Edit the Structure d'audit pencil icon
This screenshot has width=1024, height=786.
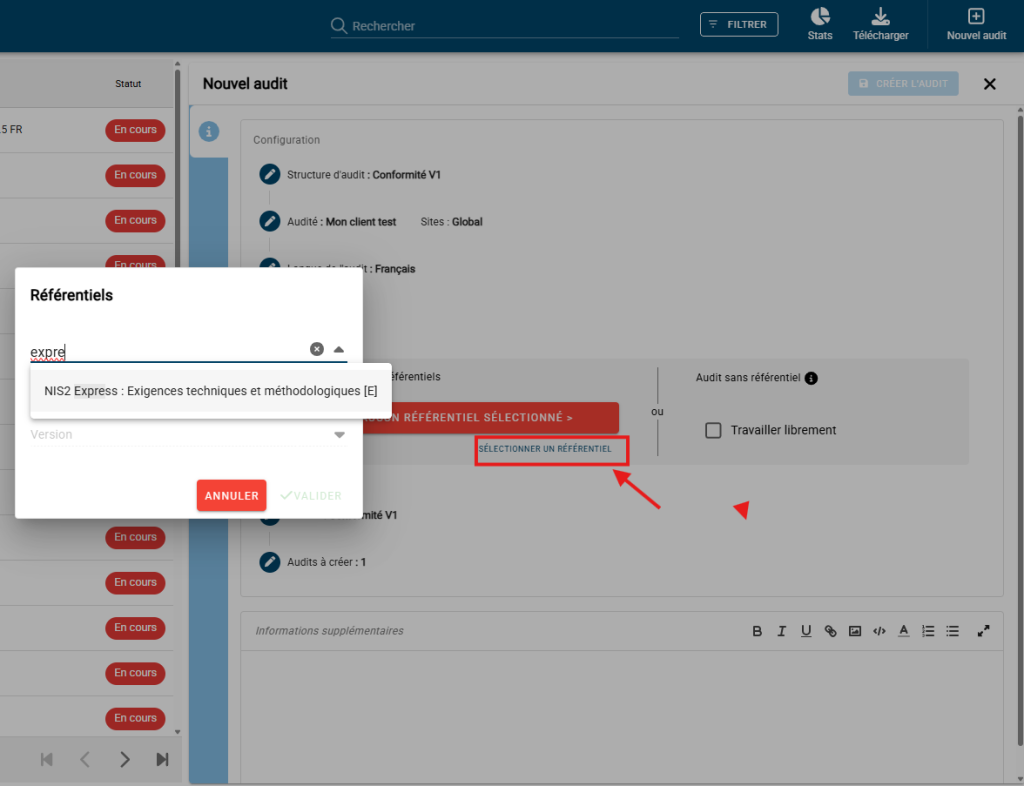coord(269,175)
